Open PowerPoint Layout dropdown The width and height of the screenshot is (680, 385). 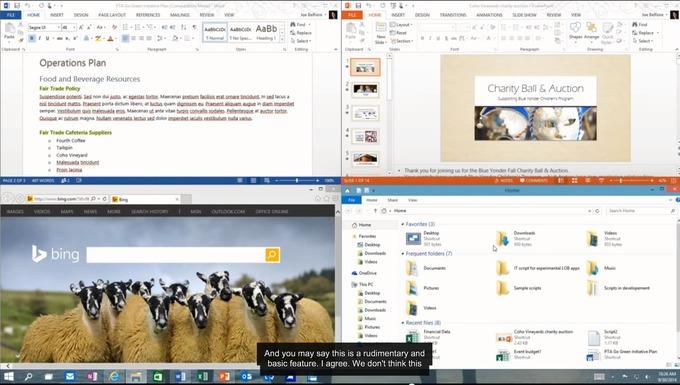[401, 25]
